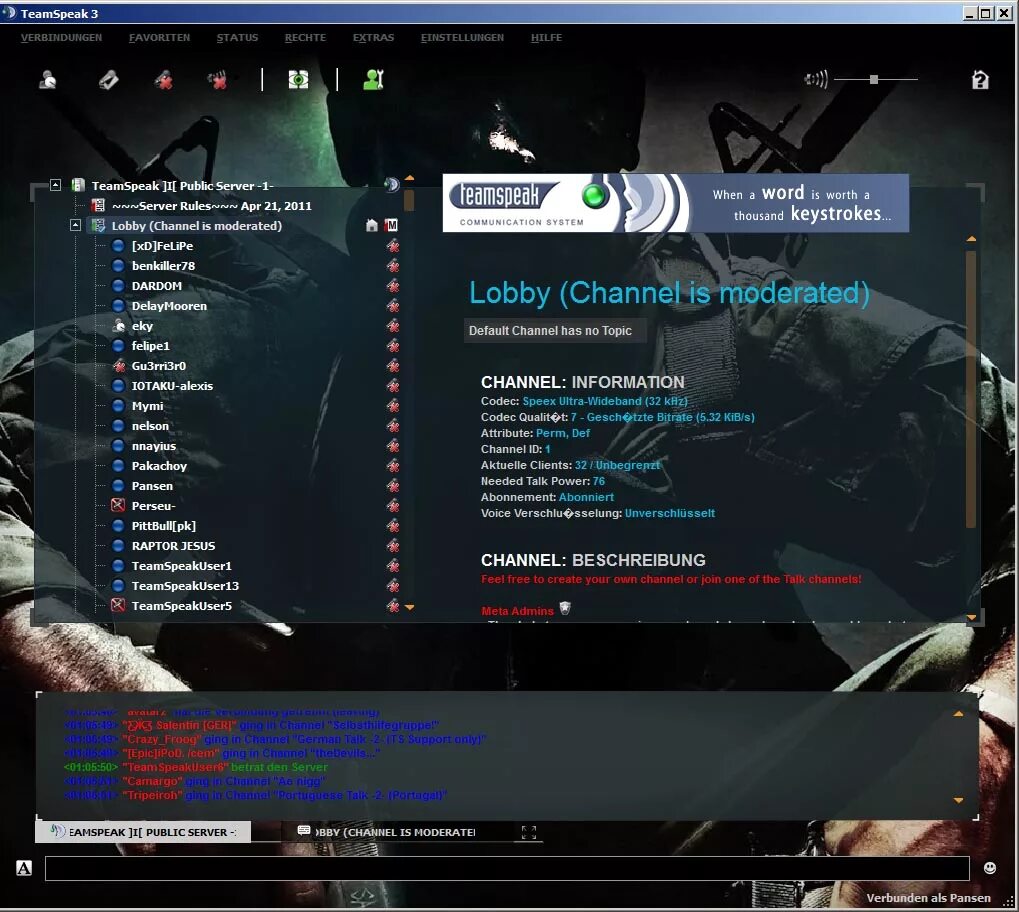Adjust the volume slider handle

pyautogui.click(x=874, y=79)
